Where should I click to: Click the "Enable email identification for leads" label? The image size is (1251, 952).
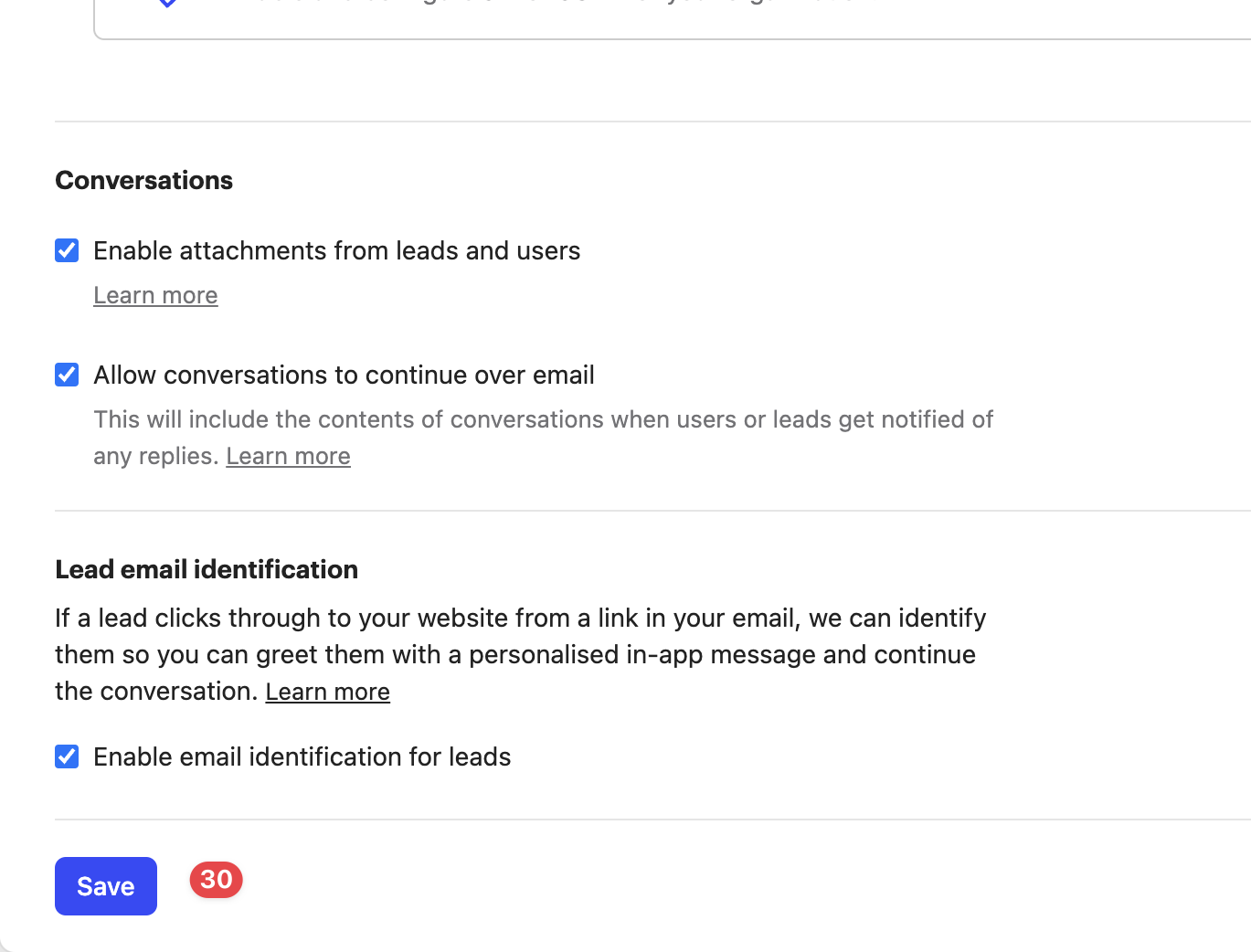pyautogui.click(x=302, y=756)
